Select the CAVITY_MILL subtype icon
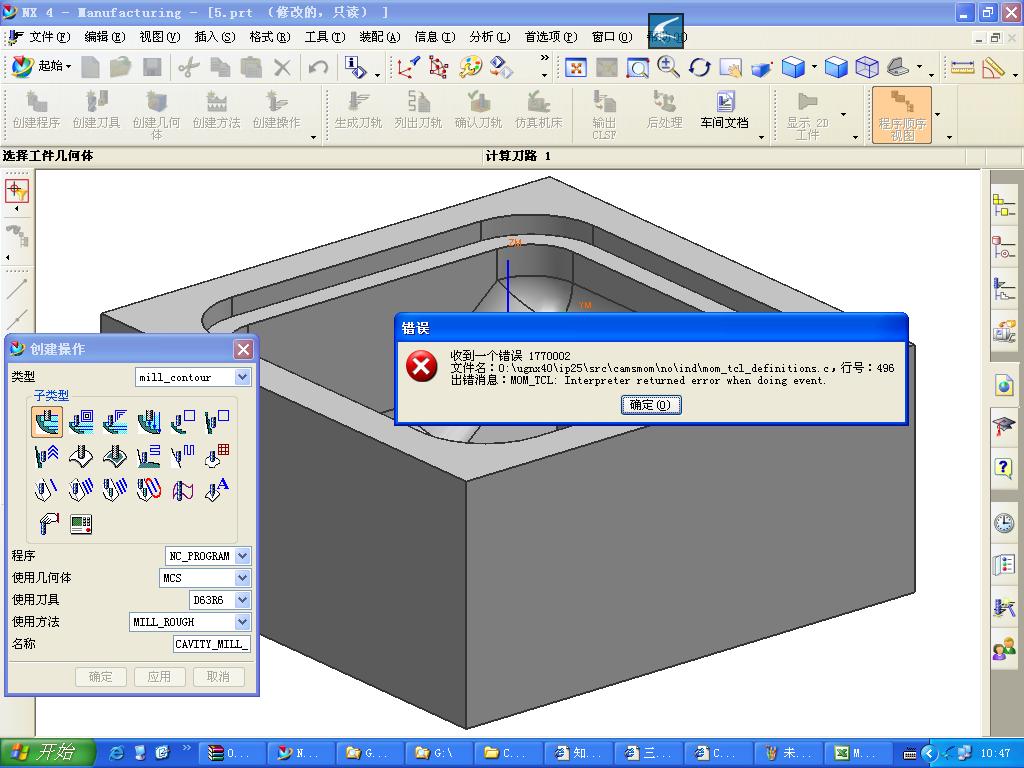Viewport: 1024px width, 768px height. pos(47,421)
